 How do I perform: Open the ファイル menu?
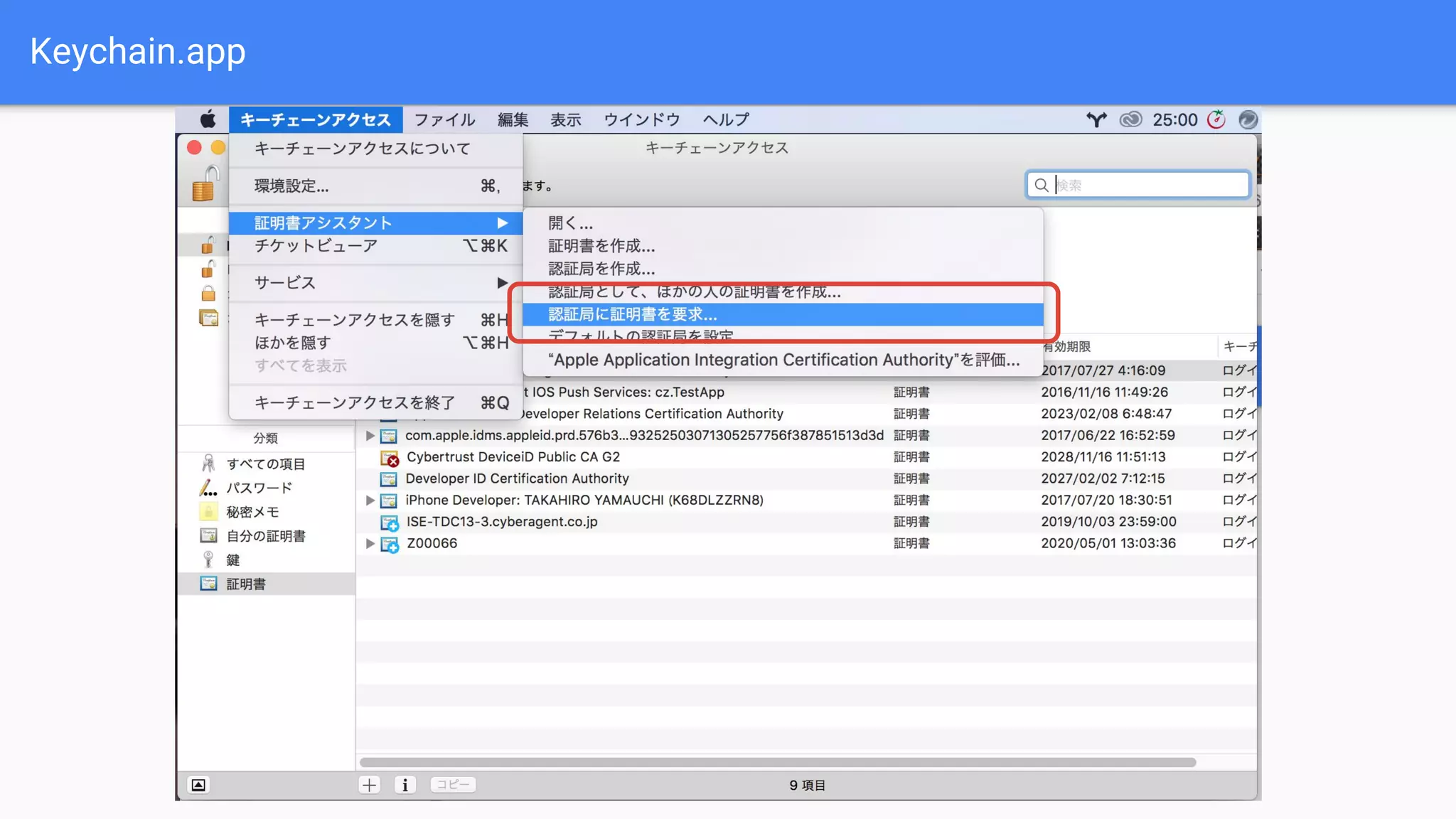[x=445, y=119]
